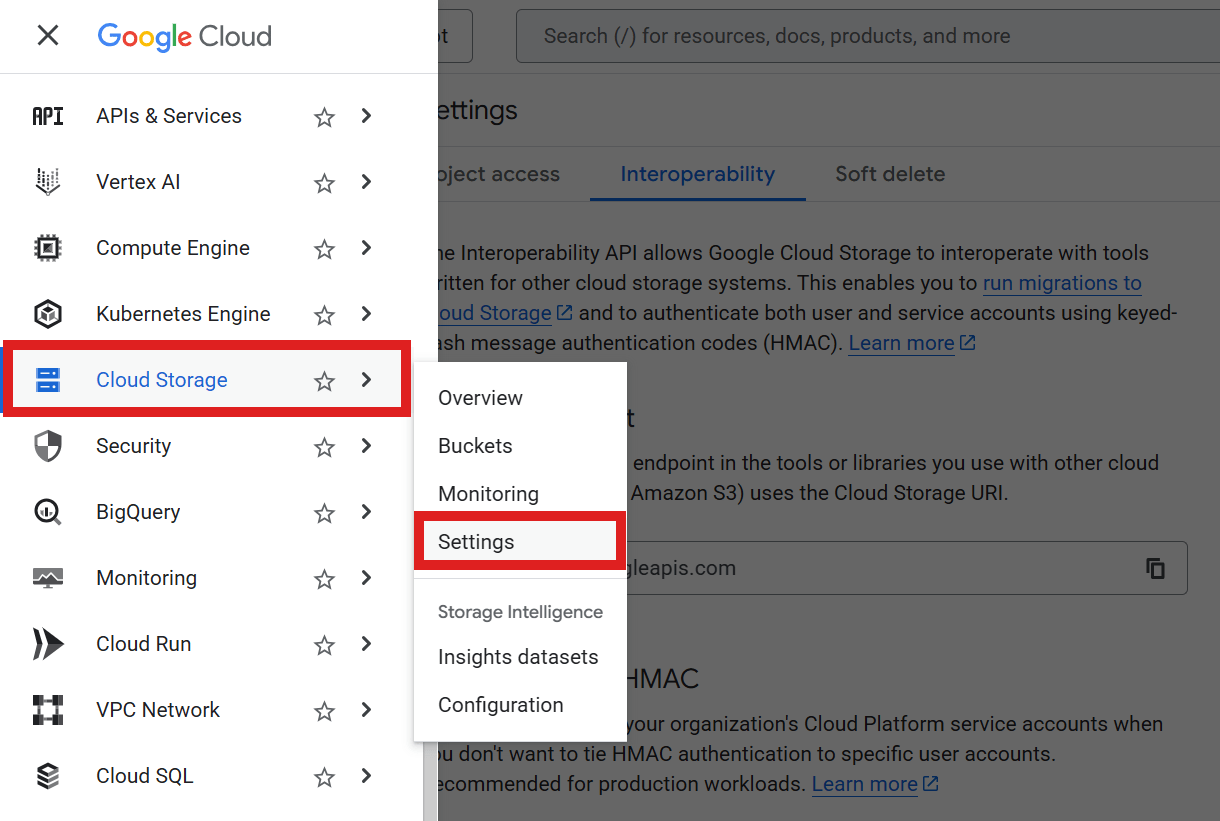The height and width of the screenshot is (821, 1220).
Task: Expand Cloud SQL submenu chevron
Action: point(366,776)
